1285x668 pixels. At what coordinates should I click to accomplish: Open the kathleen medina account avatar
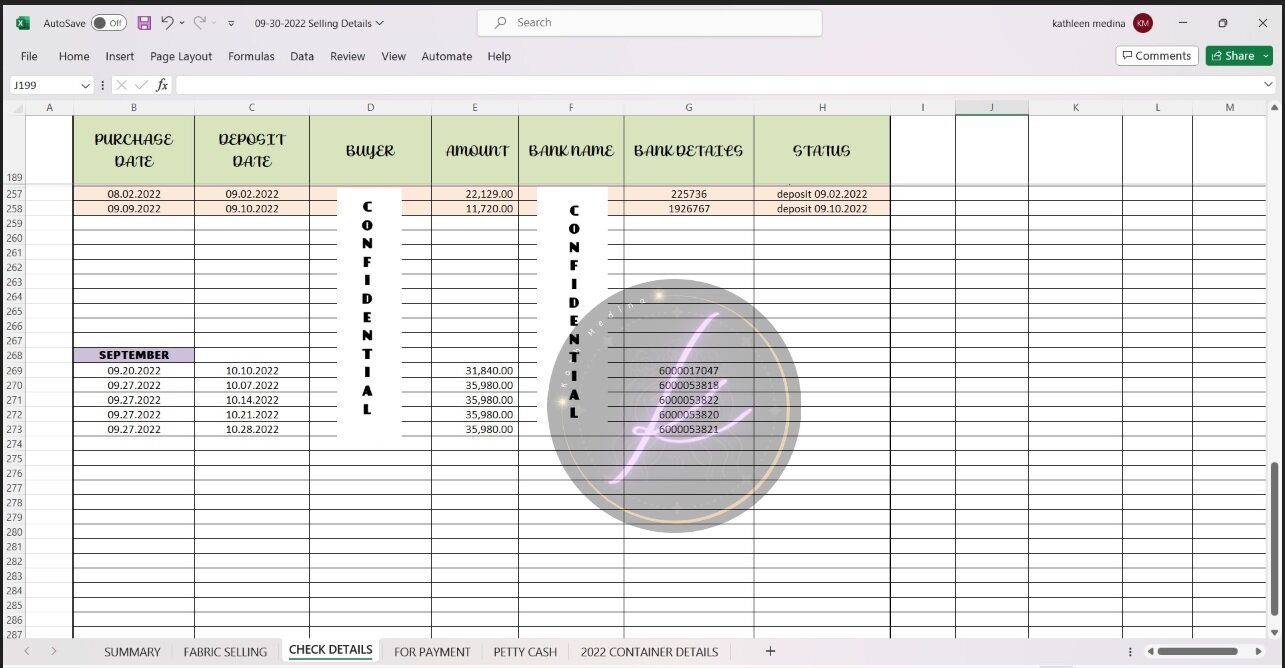click(1143, 23)
